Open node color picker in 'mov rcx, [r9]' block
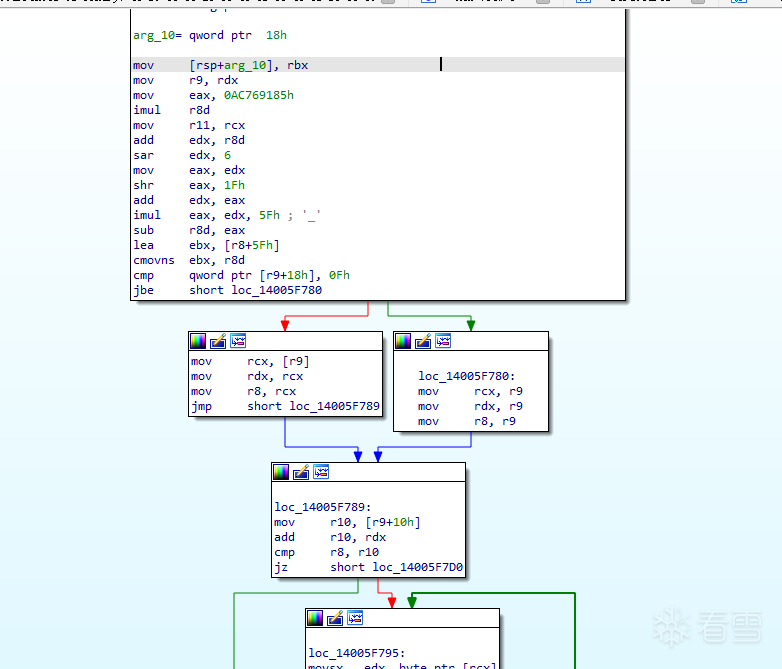Viewport: 782px width, 669px height. point(198,341)
